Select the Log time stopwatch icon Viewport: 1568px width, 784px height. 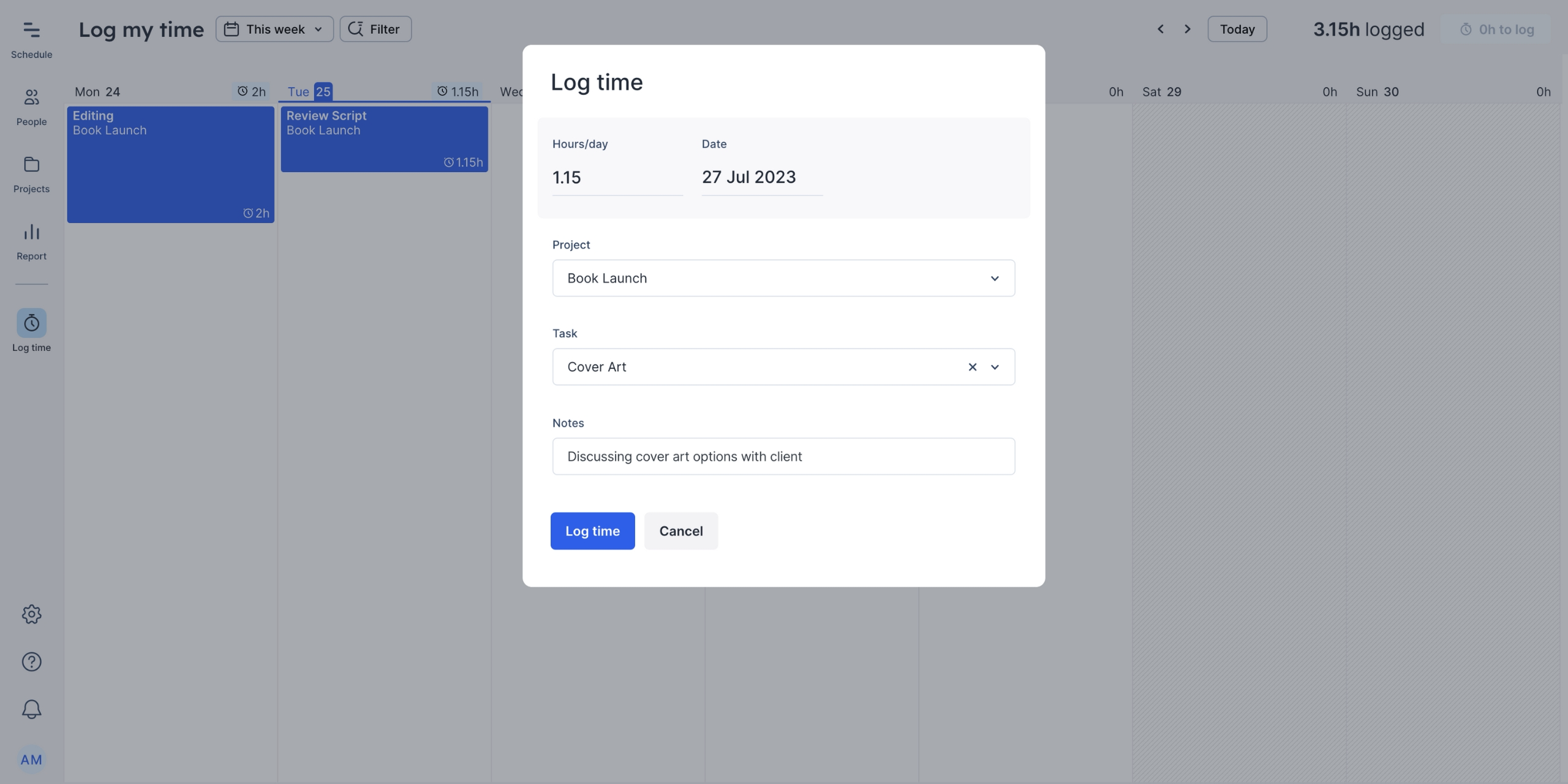tap(31, 323)
